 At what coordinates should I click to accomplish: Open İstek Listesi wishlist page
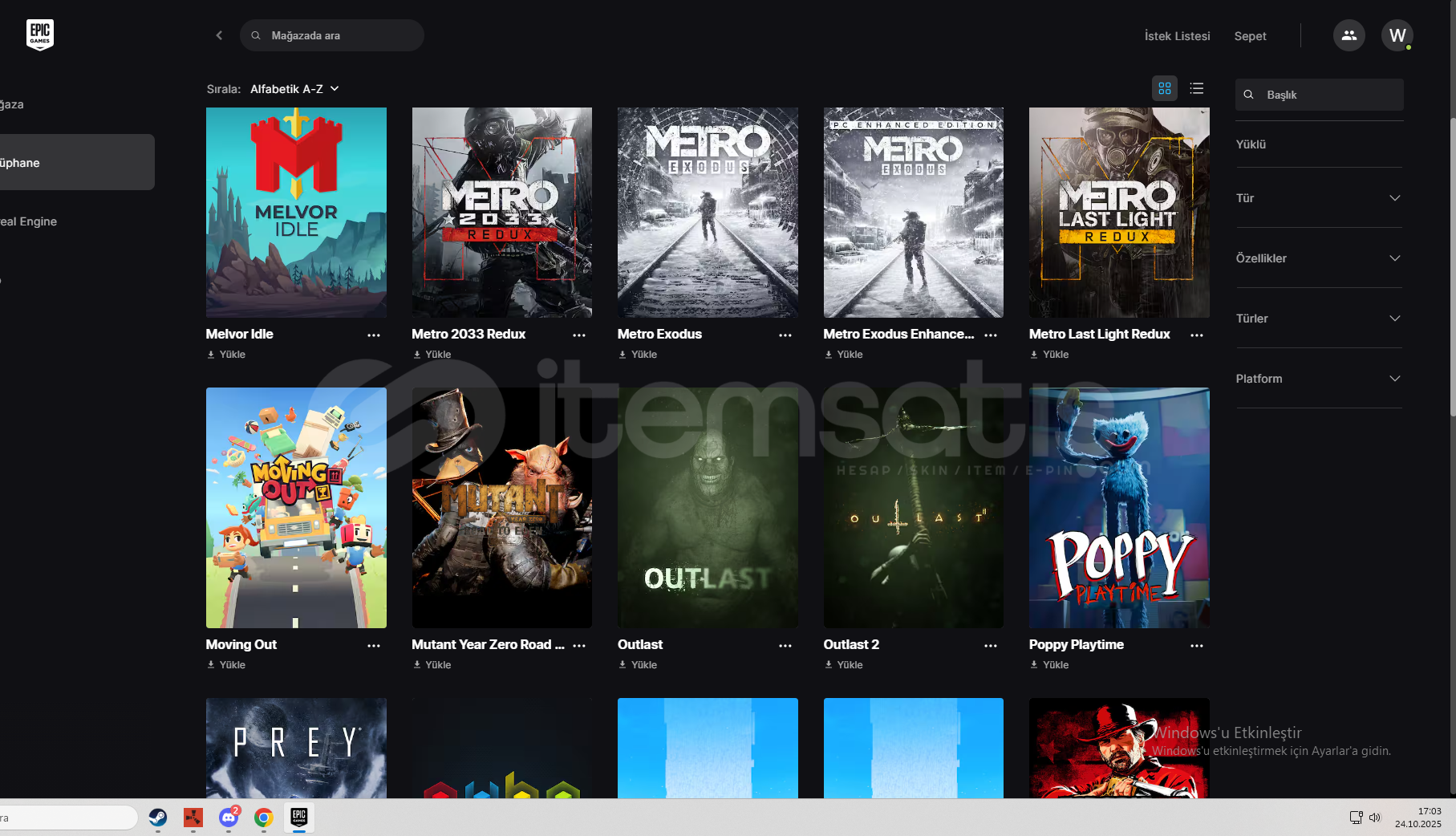click(x=1177, y=36)
